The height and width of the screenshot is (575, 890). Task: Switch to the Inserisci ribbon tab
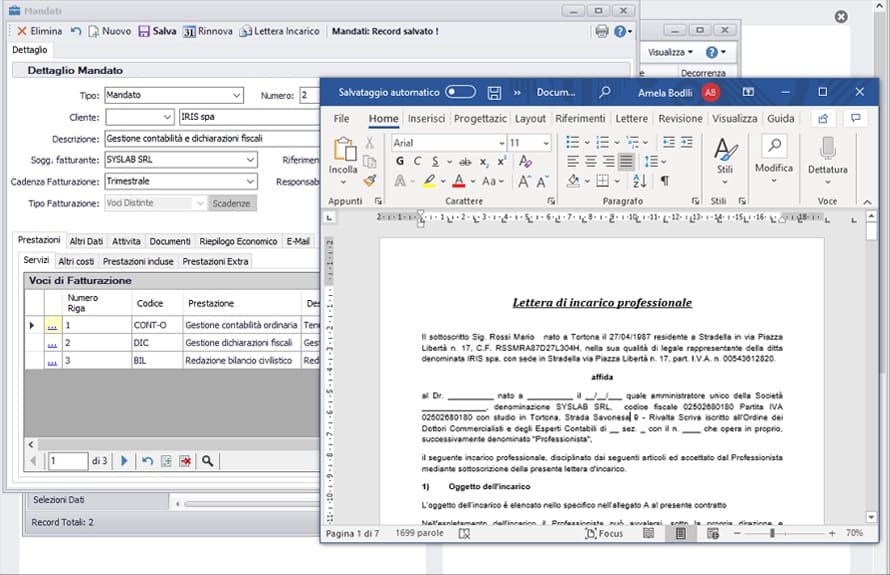coord(426,118)
